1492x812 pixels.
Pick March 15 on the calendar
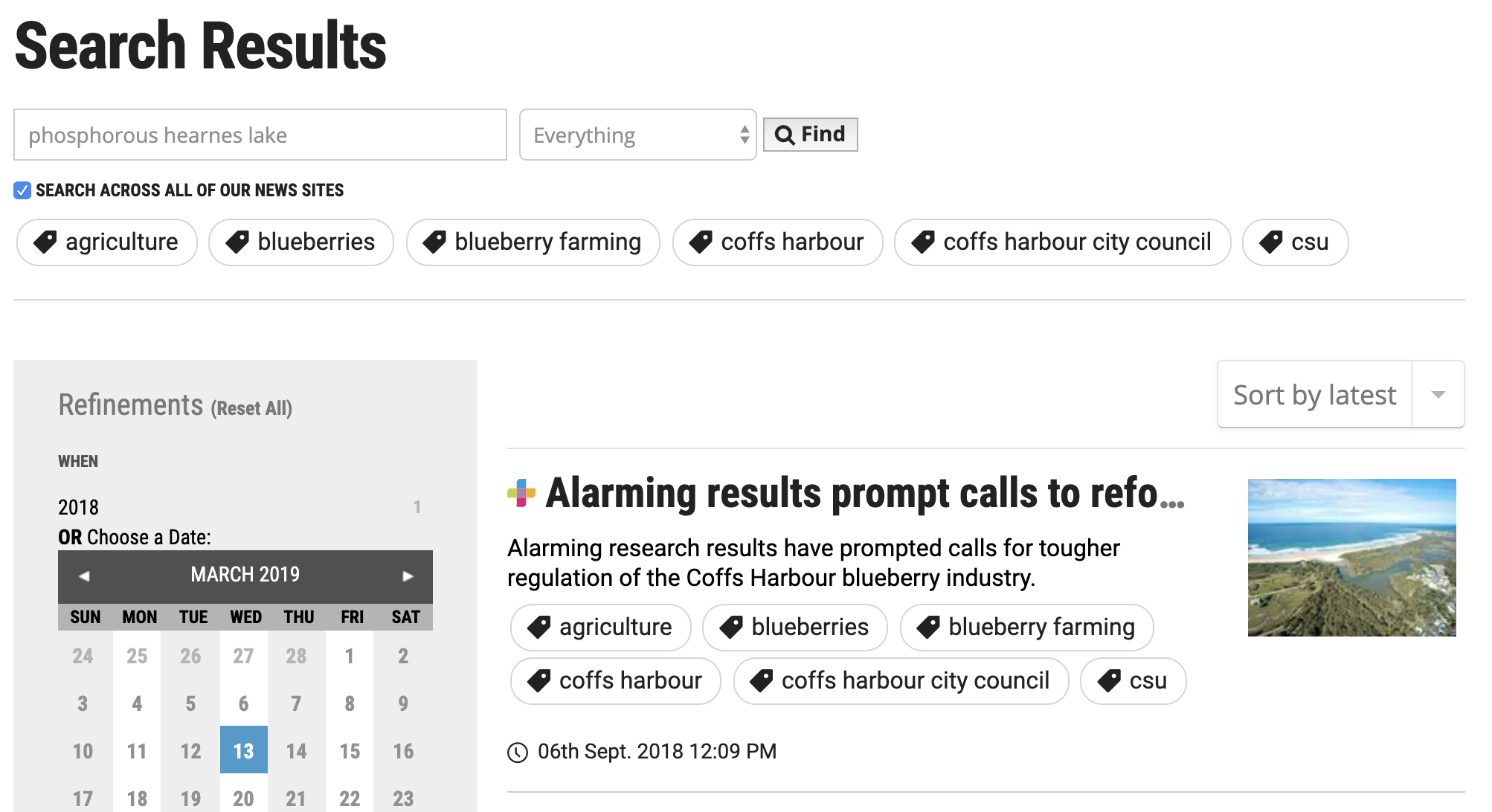coord(350,751)
